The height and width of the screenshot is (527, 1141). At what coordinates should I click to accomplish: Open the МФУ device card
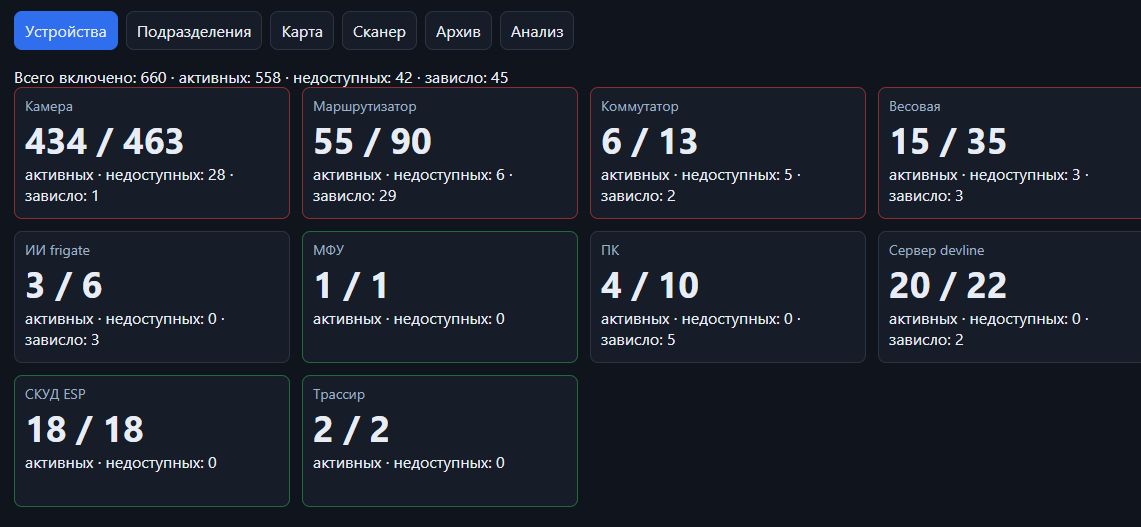click(x=440, y=297)
